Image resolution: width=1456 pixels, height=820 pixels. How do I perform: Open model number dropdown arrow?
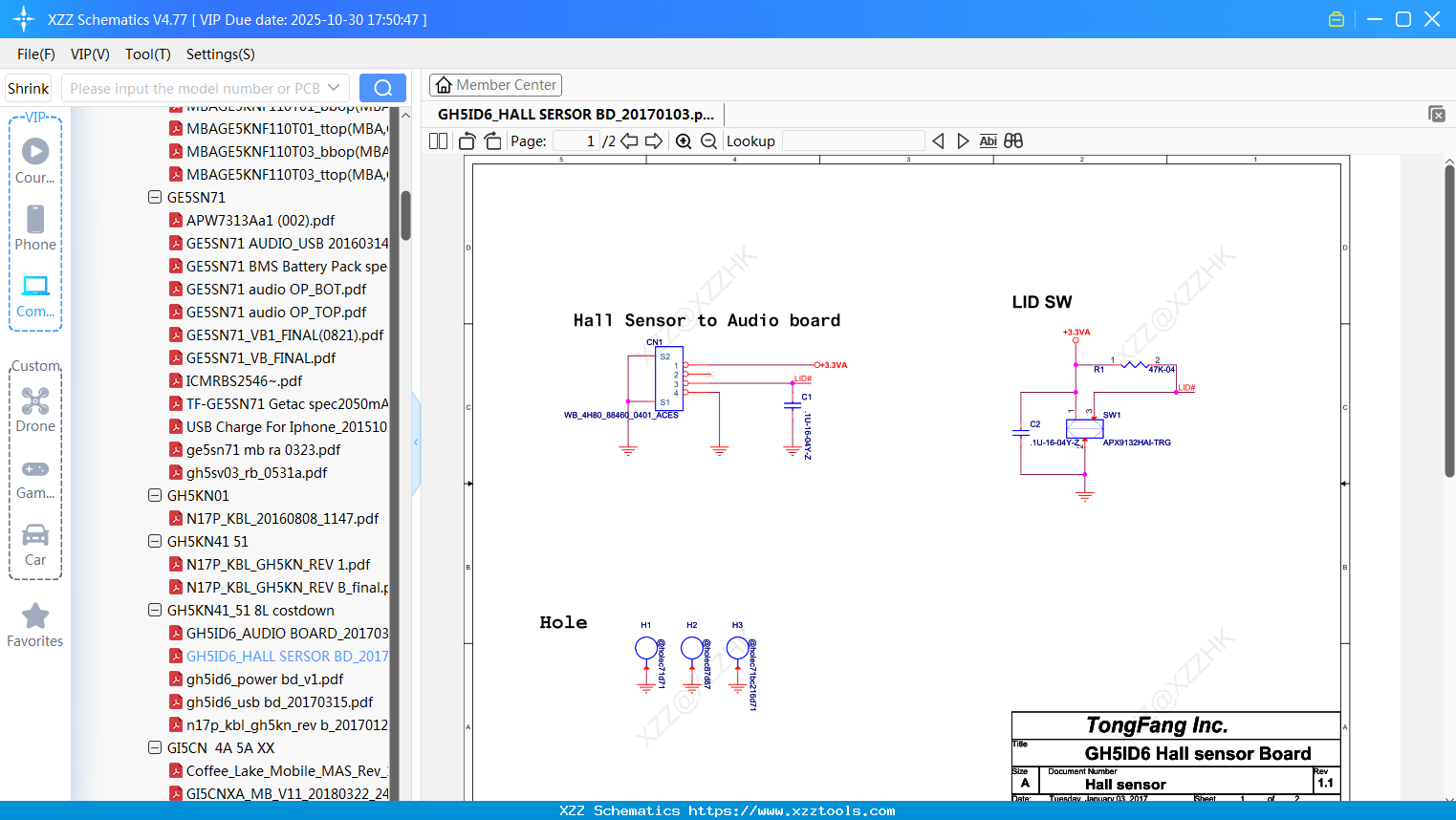[334, 88]
